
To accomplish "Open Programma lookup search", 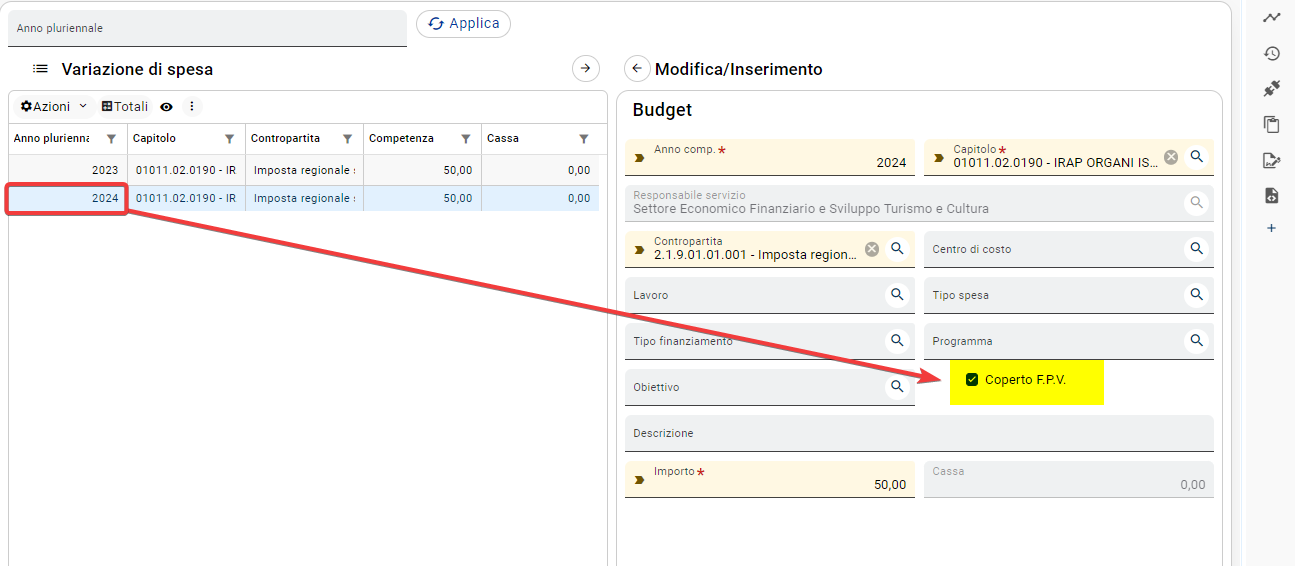I will pos(1197,341).
